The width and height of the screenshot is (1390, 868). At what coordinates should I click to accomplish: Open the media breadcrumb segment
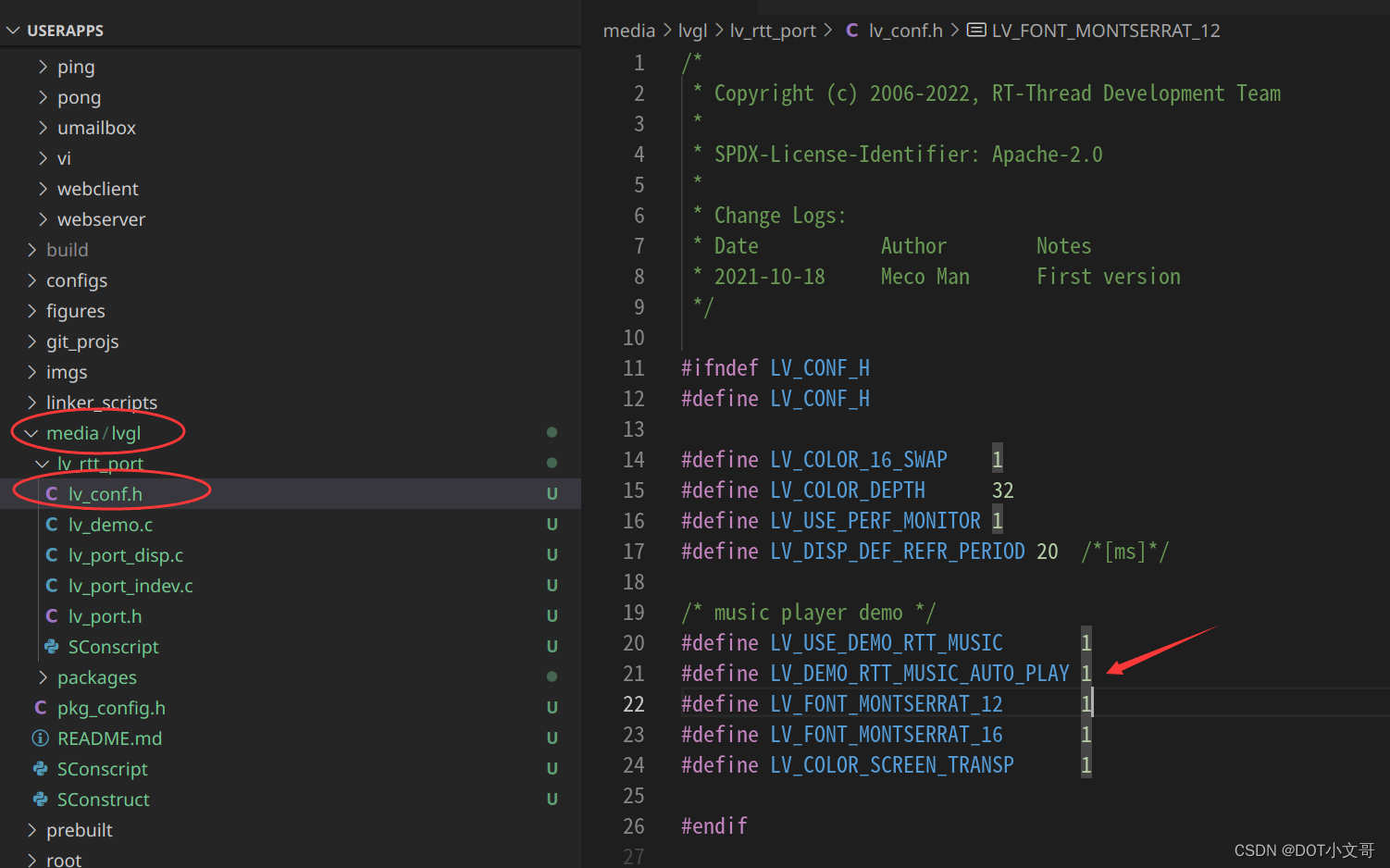pyautogui.click(x=629, y=31)
